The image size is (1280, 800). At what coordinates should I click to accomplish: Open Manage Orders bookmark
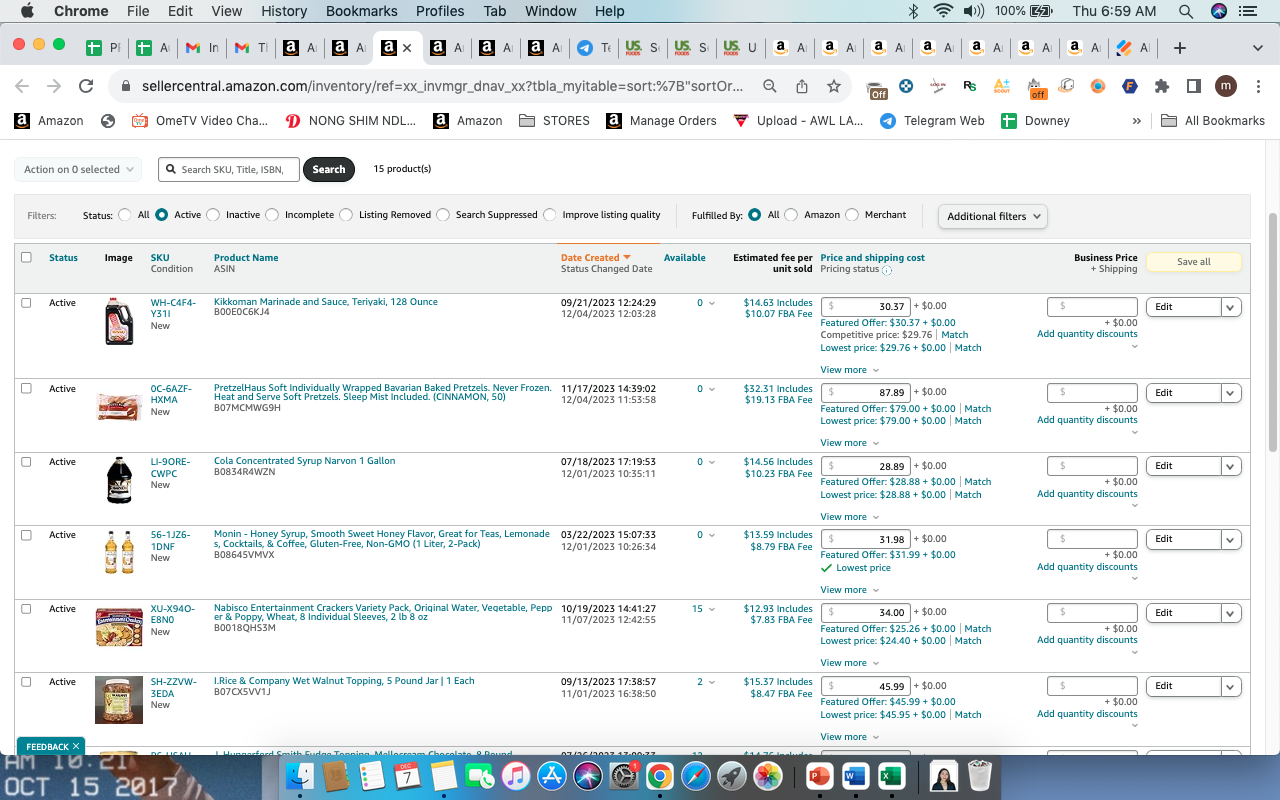[661, 121]
